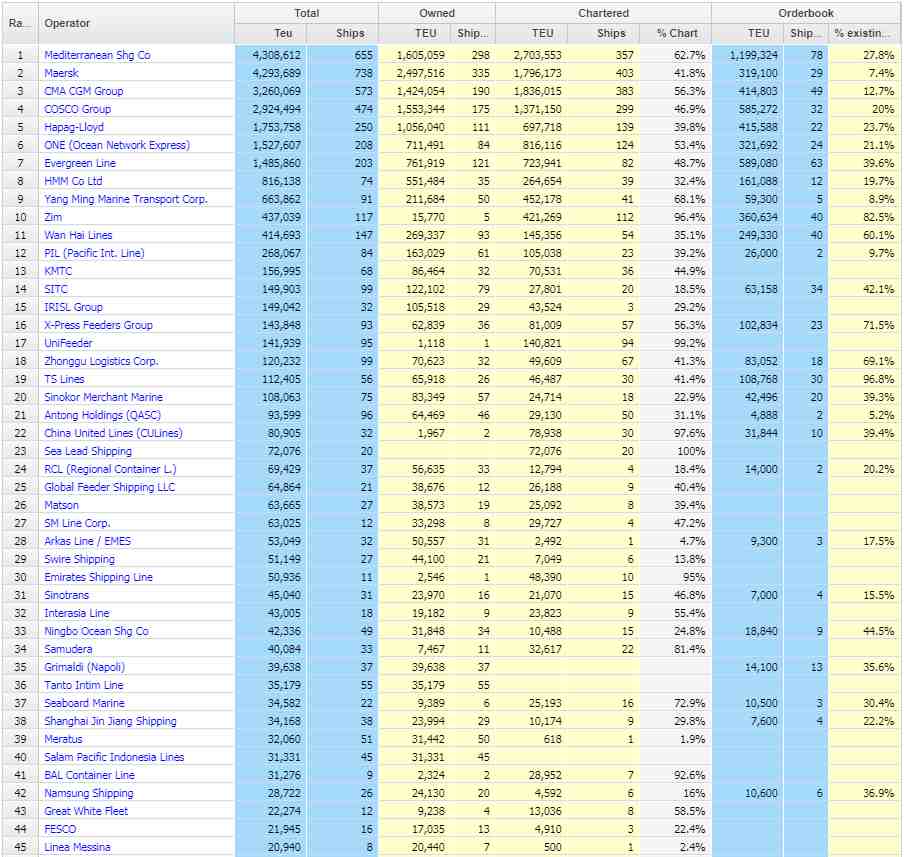Select the Zim operator link

[53, 217]
